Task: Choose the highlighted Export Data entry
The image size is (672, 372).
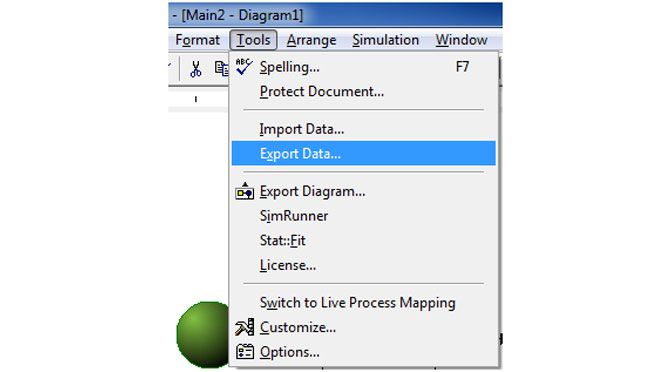Action: (x=363, y=153)
